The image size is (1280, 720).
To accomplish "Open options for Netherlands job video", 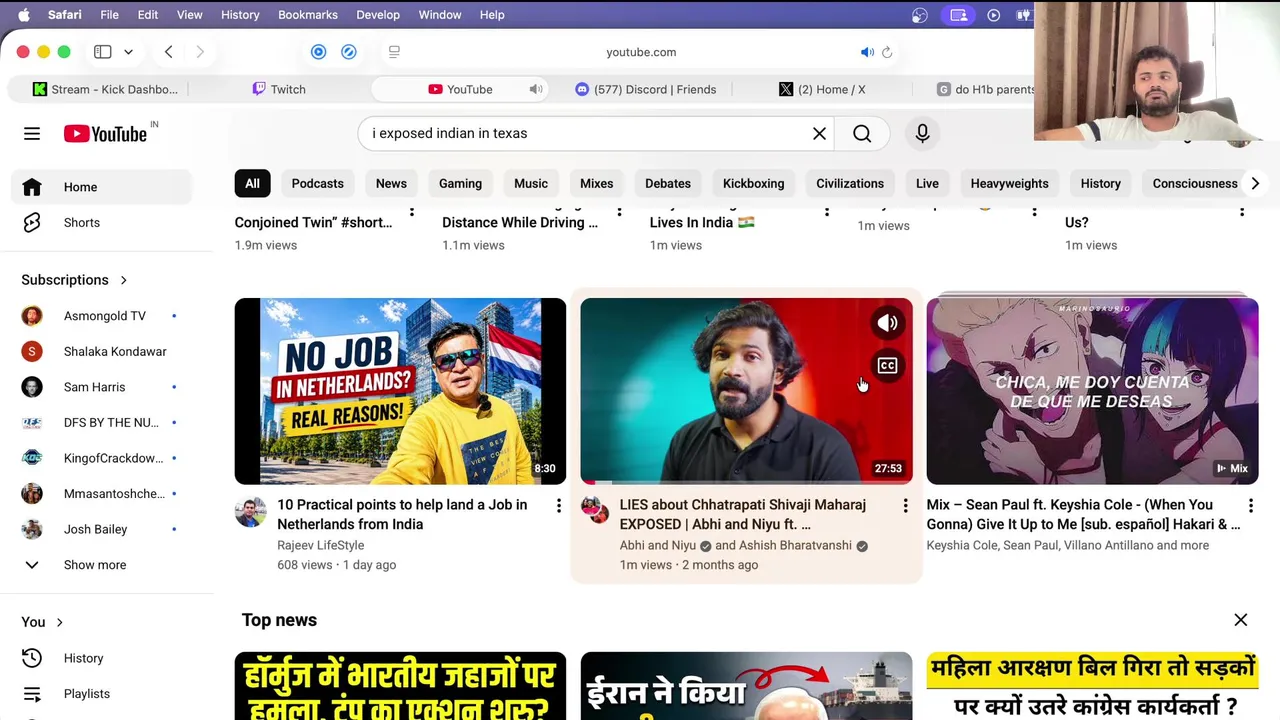I will [559, 506].
